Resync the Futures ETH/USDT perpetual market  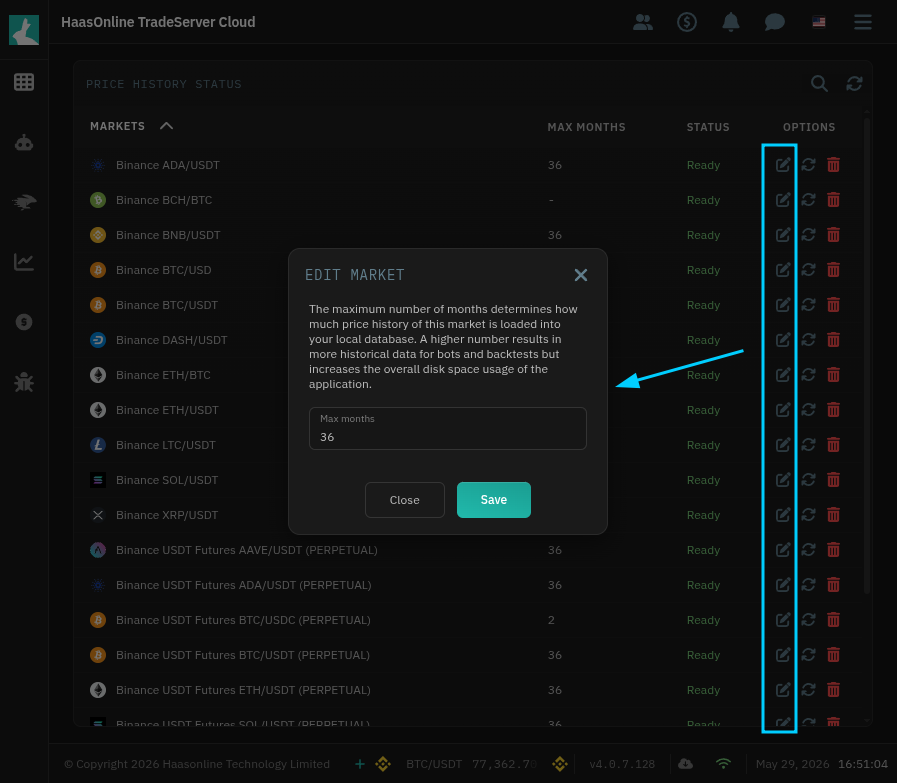click(x=808, y=690)
